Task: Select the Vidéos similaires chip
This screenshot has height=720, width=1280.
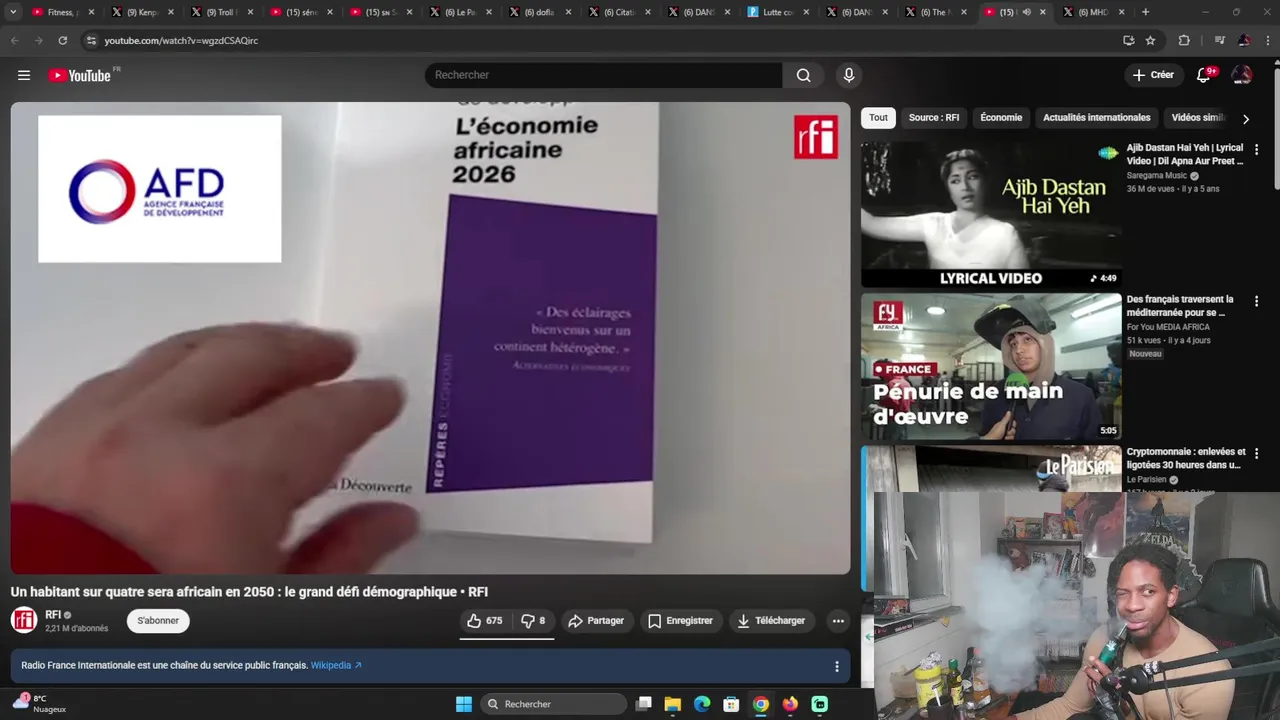Action: pyautogui.click(x=1198, y=118)
